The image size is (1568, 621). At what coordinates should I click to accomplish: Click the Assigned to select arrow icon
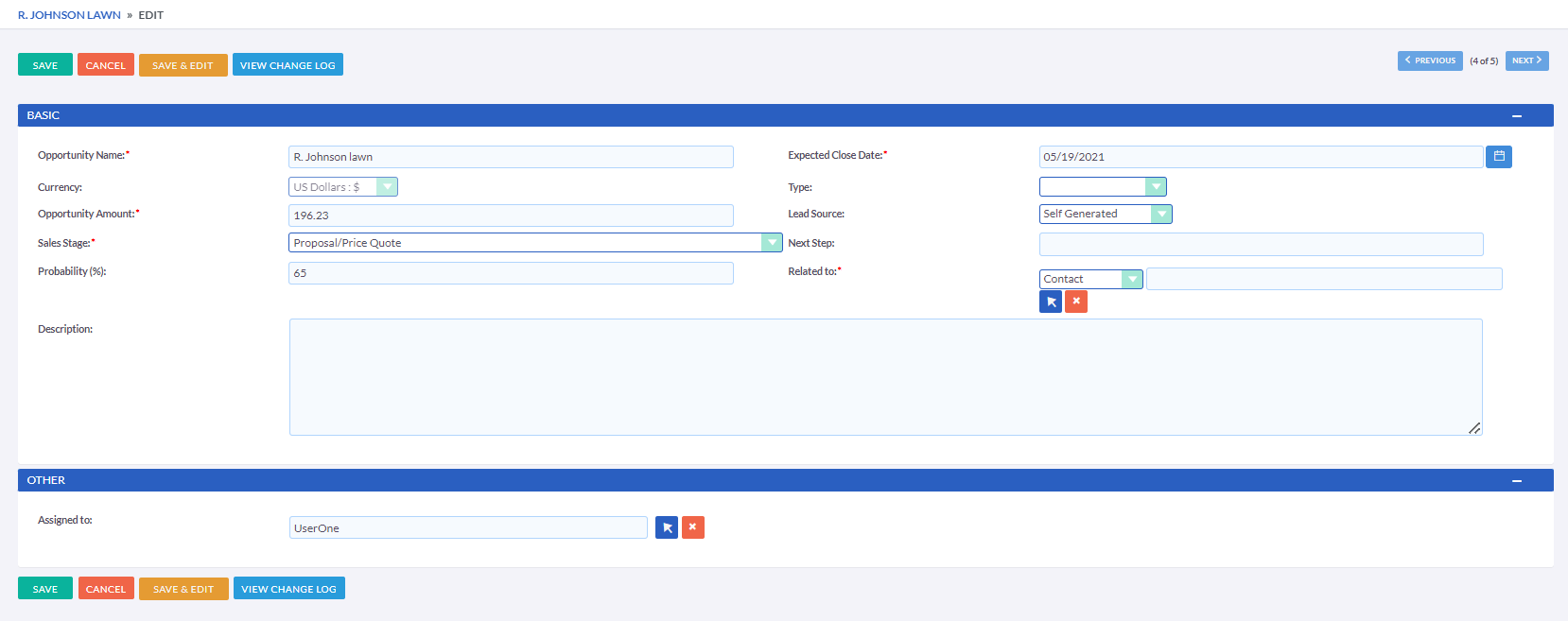pyautogui.click(x=667, y=527)
